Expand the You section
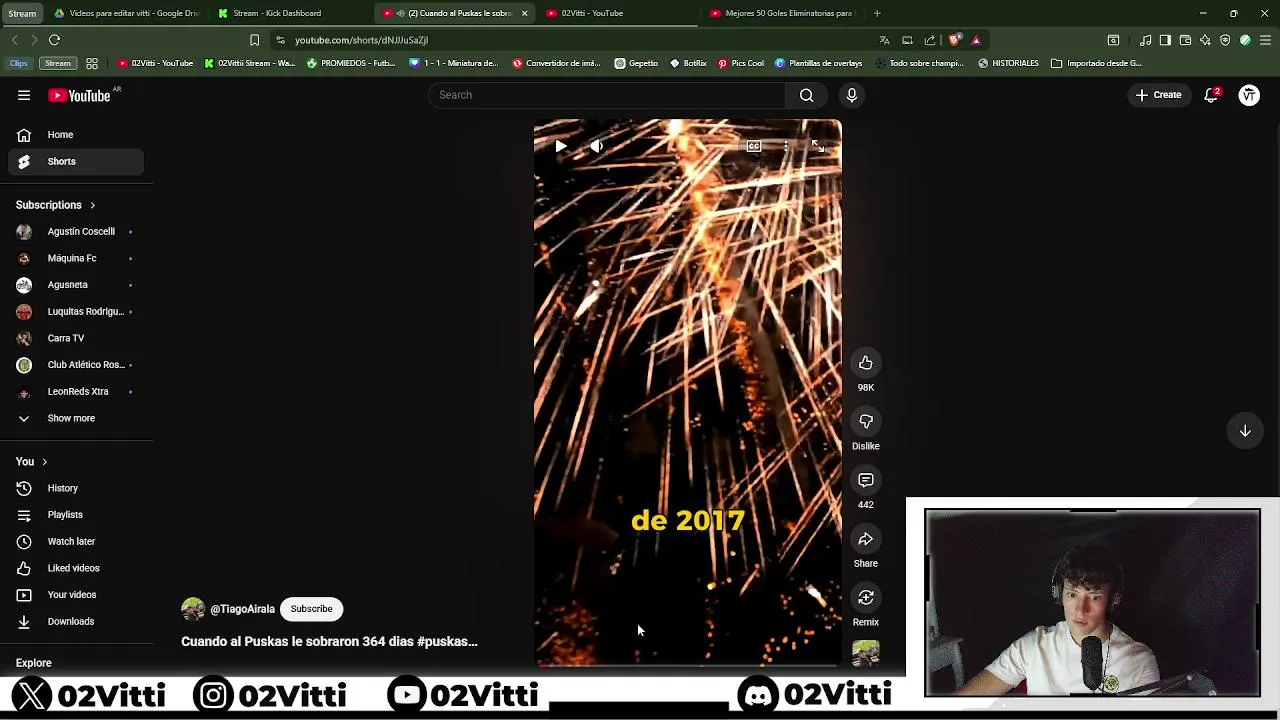The height and width of the screenshot is (720, 1280). pyautogui.click(x=32, y=462)
